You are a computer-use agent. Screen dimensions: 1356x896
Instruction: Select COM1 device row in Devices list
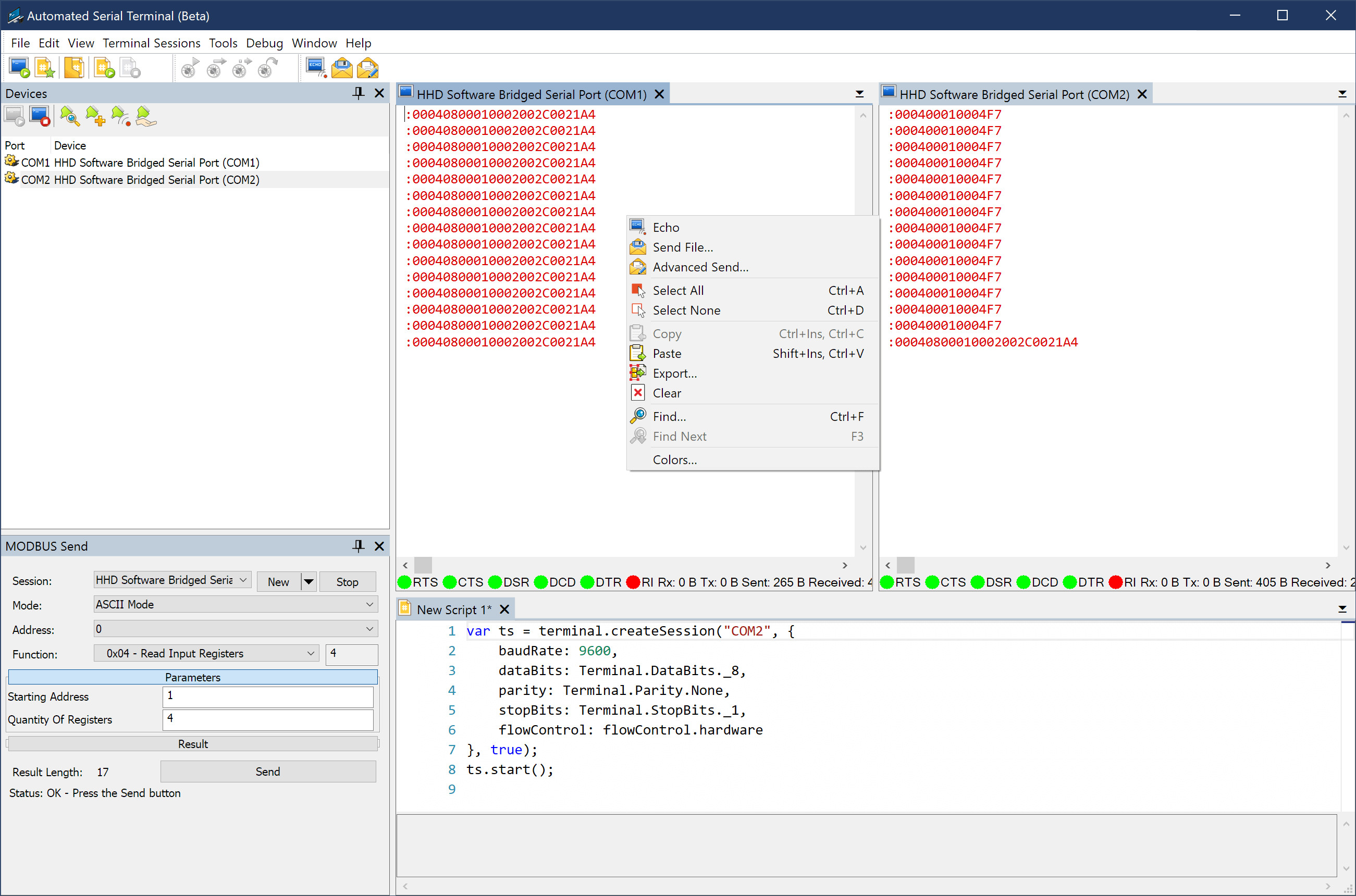(x=195, y=163)
